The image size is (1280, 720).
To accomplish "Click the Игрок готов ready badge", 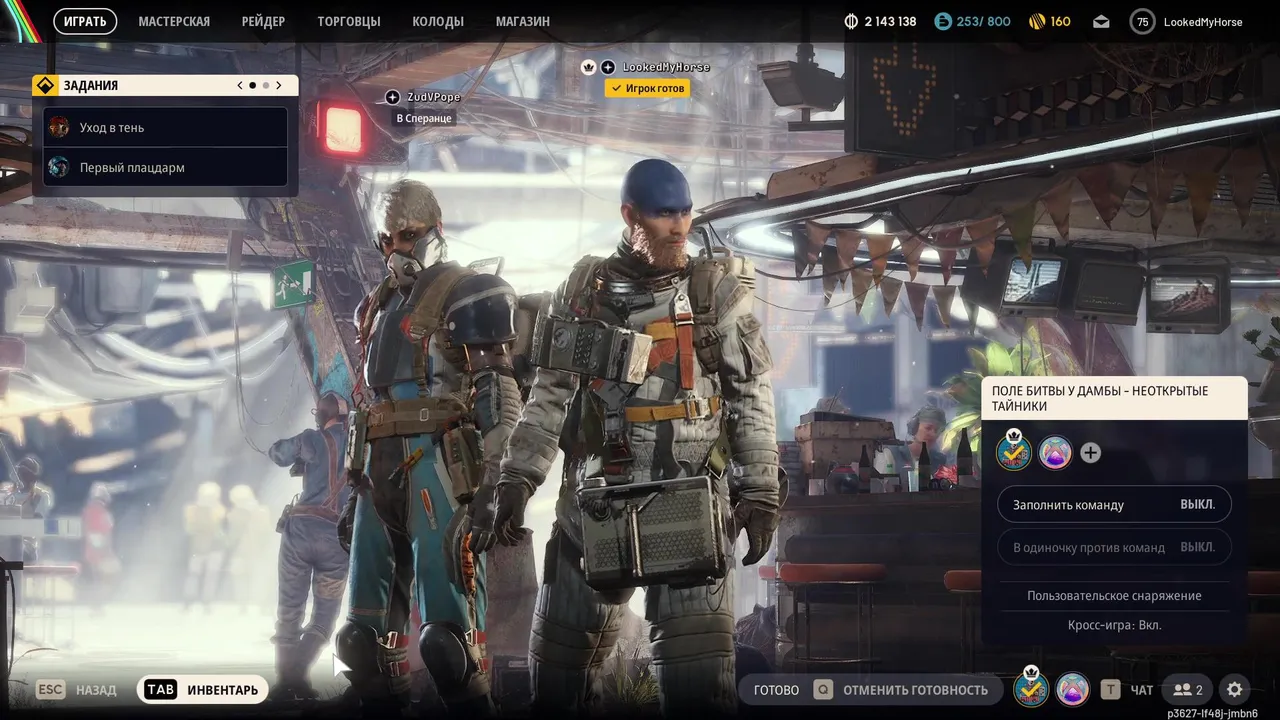I will (x=647, y=88).
